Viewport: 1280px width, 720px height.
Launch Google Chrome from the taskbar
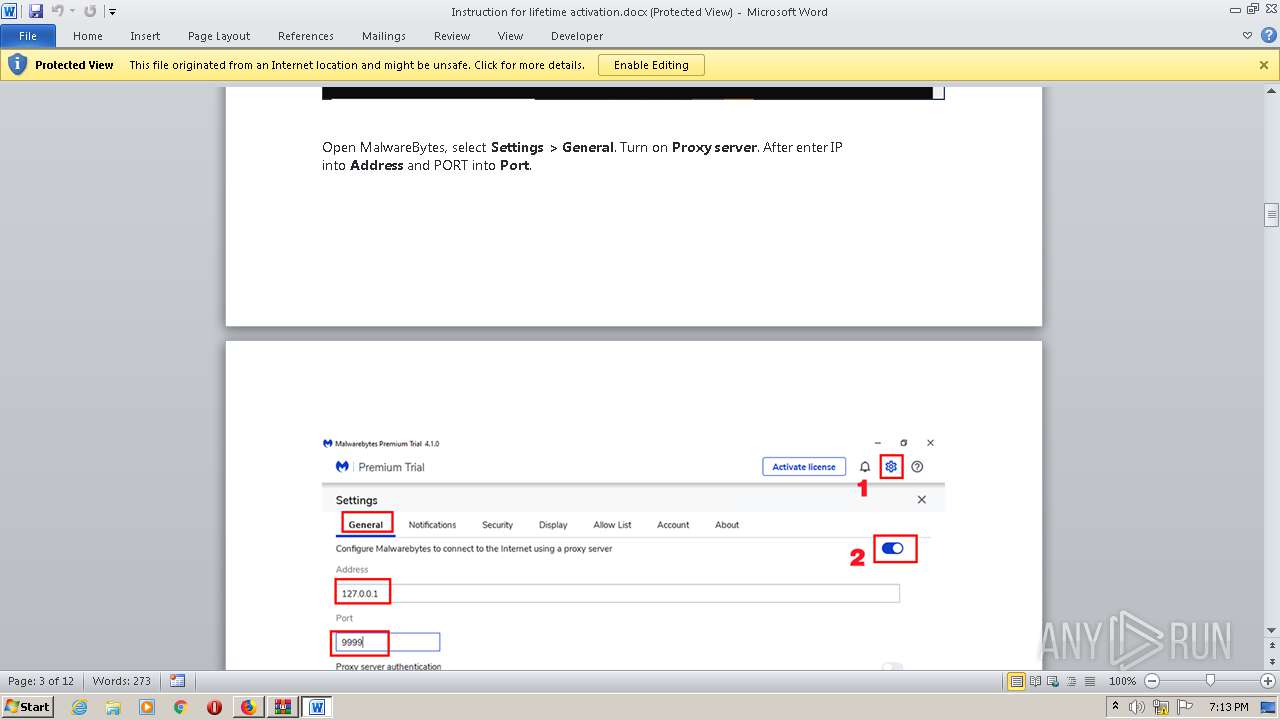point(181,707)
